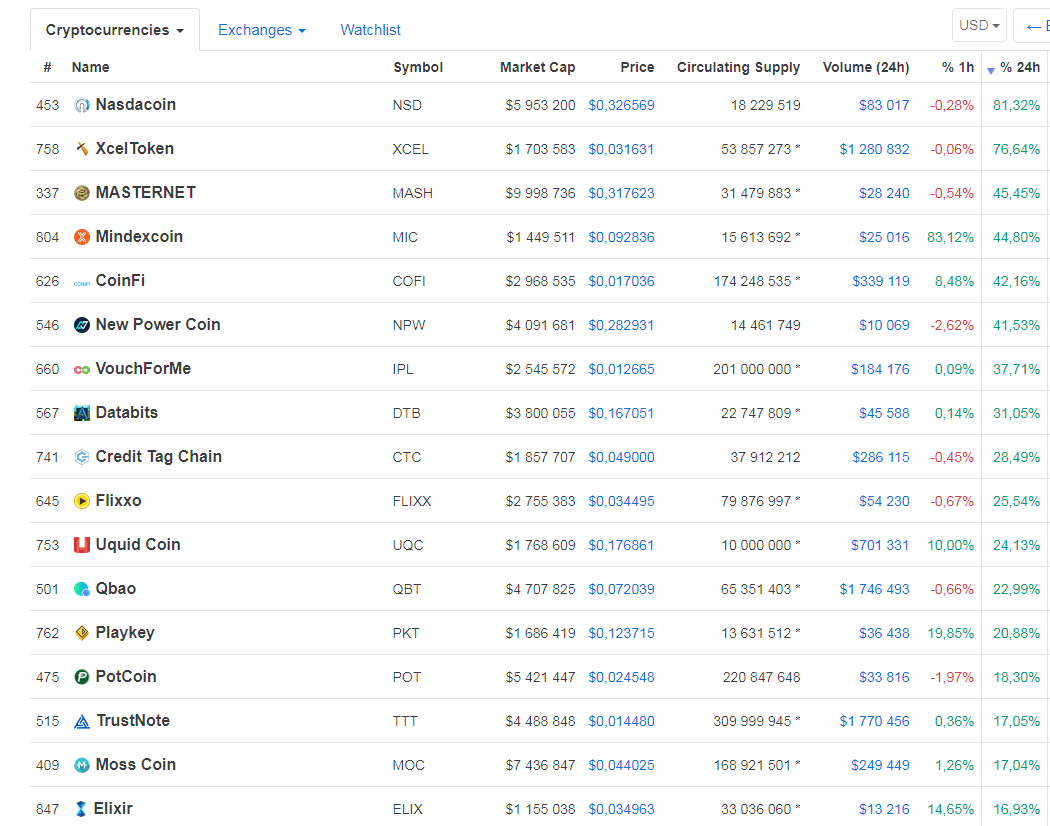The width and height of the screenshot is (1050, 826).
Task: Click Nasdacoin 24h change 81,32%
Action: [1017, 105]
